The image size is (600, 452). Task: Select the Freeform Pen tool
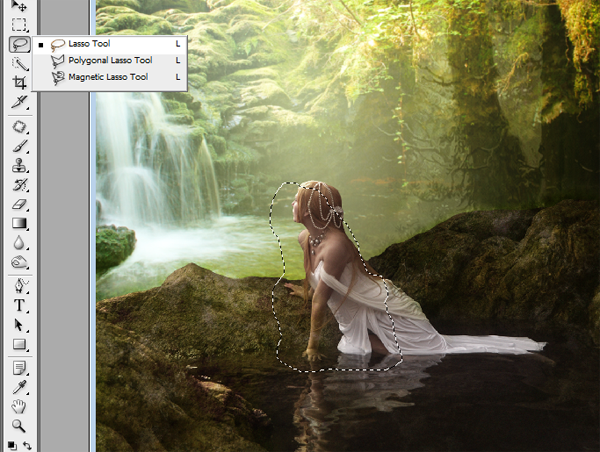(19, 286)
